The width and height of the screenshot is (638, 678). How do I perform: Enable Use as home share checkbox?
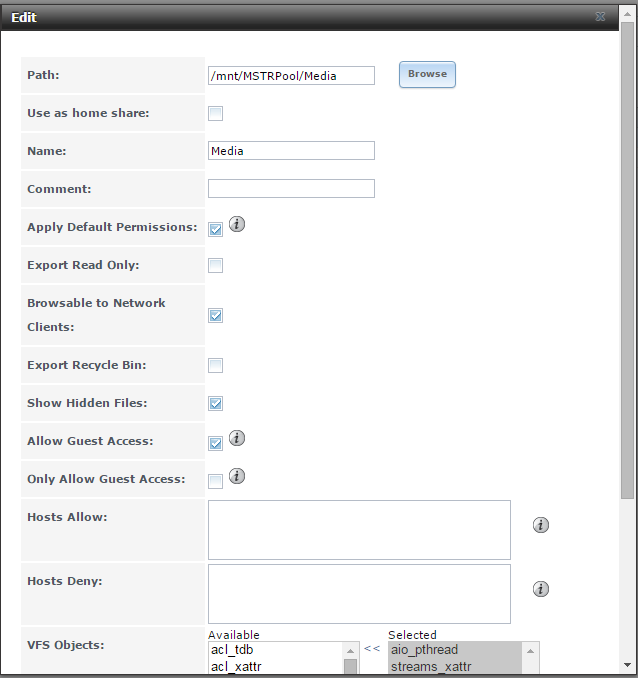point(215,113)
